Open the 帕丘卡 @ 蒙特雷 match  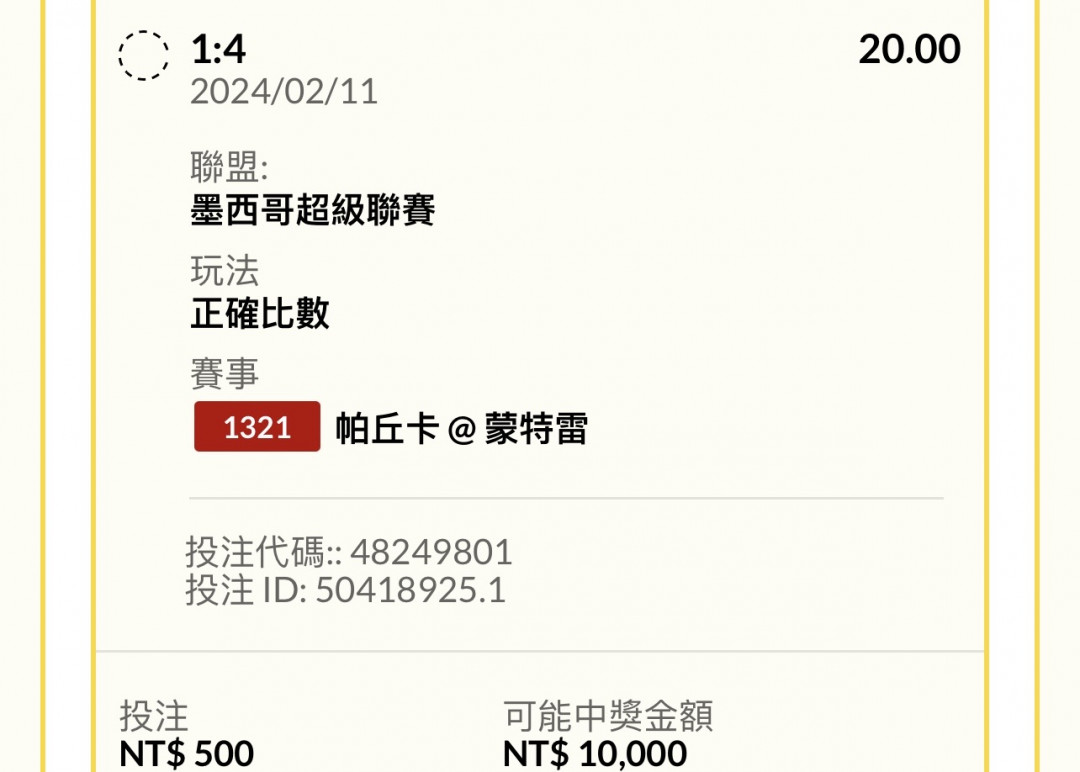462,428
